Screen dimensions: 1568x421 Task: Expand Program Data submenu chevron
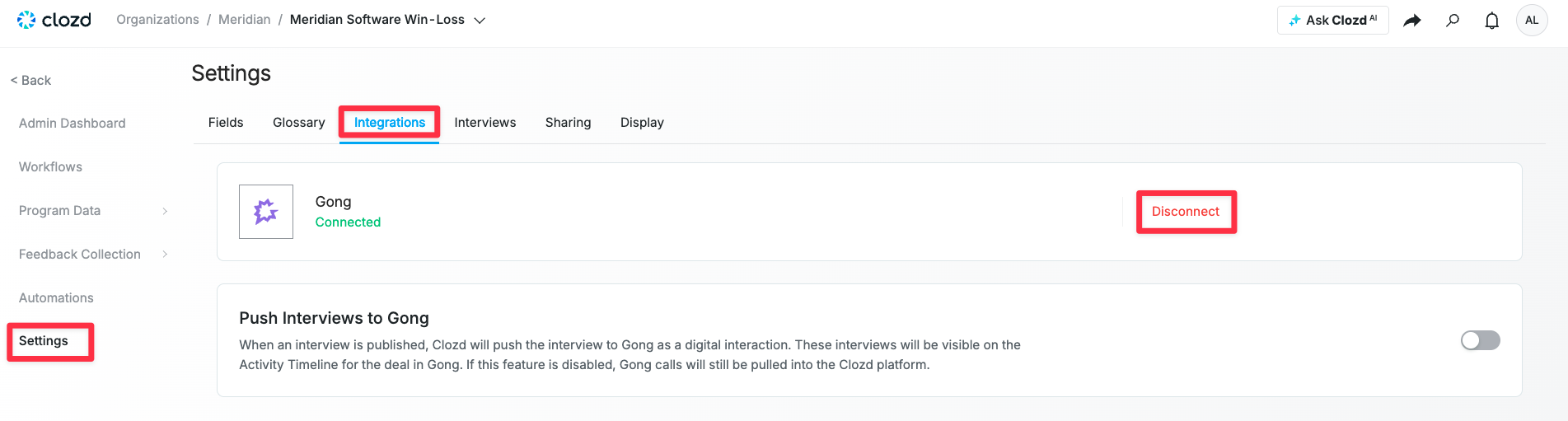click(165, 211)
